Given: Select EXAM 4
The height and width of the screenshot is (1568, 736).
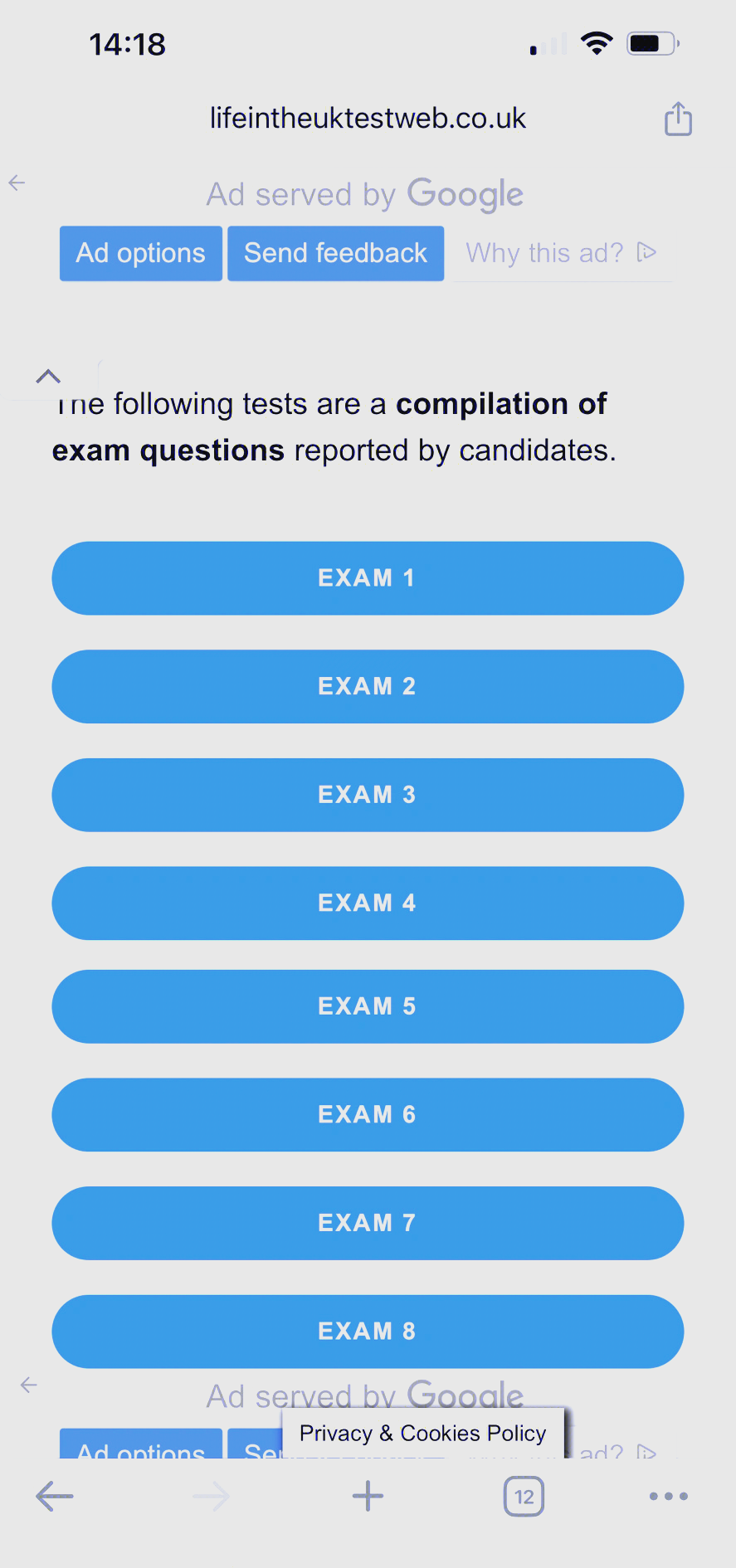Looking at the screenshot, I should point(368,903).
